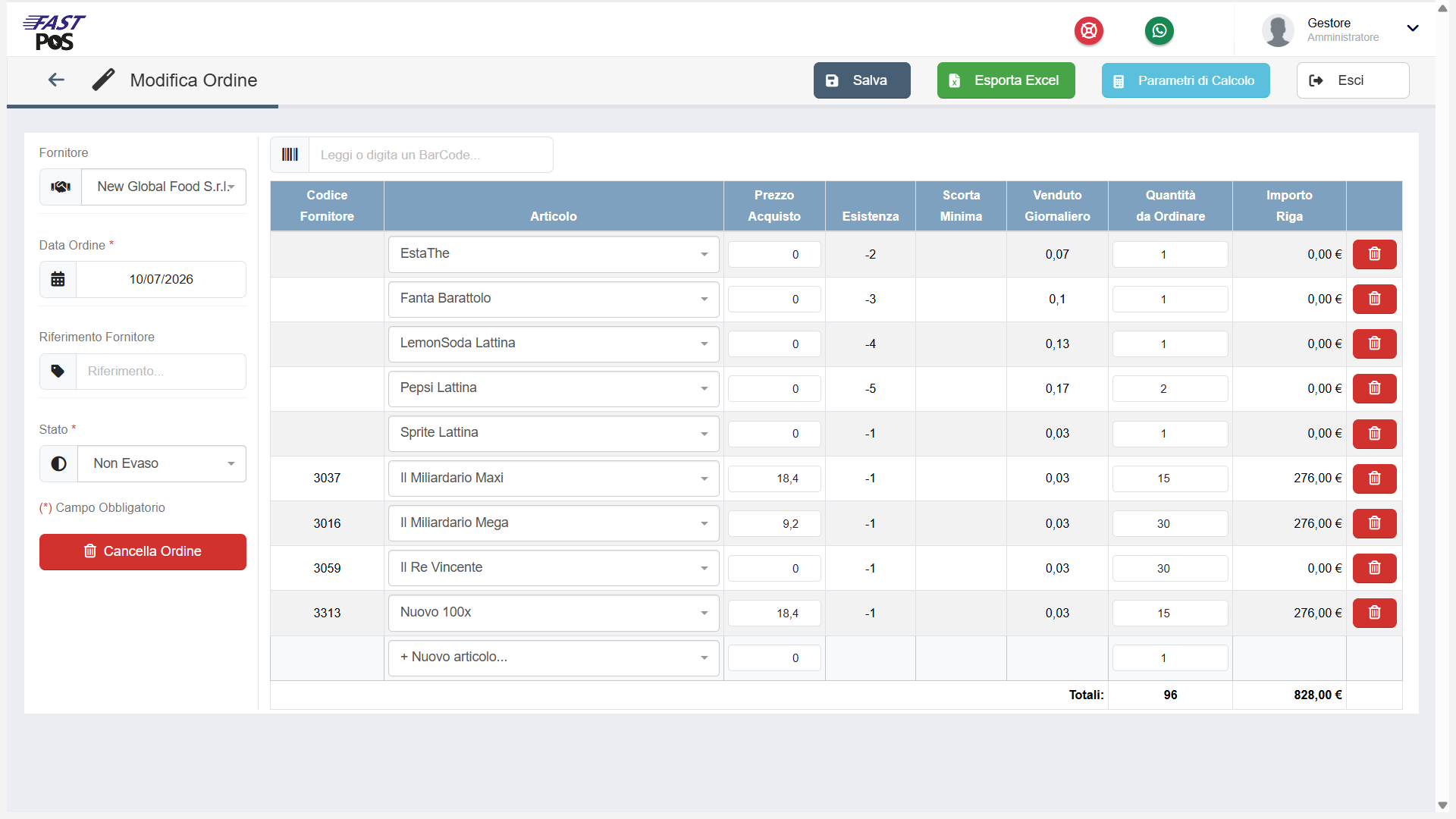Open the Fanta Barattolo article dropdown

click(x=554, y=299)
